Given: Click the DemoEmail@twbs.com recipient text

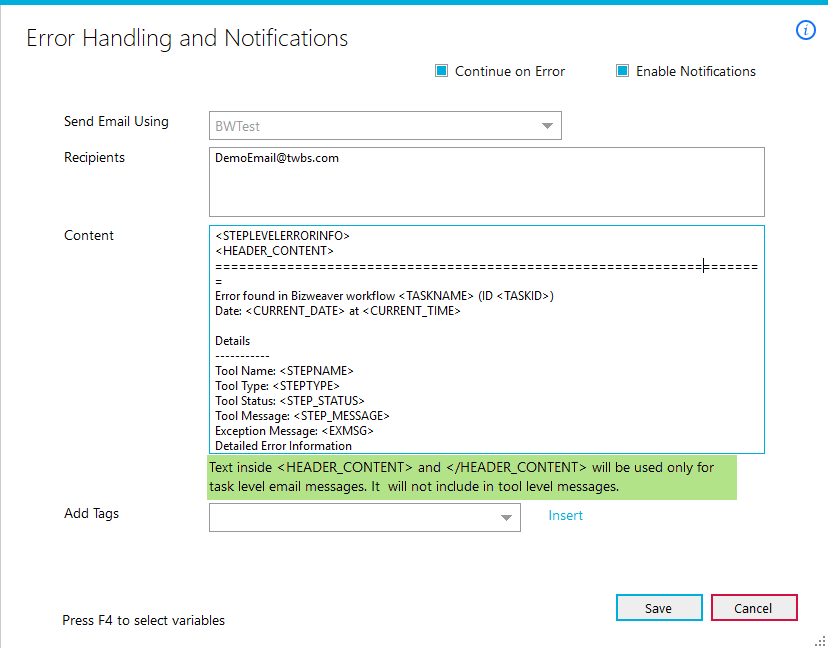Looking at the screenshot, I should [277, 158].
